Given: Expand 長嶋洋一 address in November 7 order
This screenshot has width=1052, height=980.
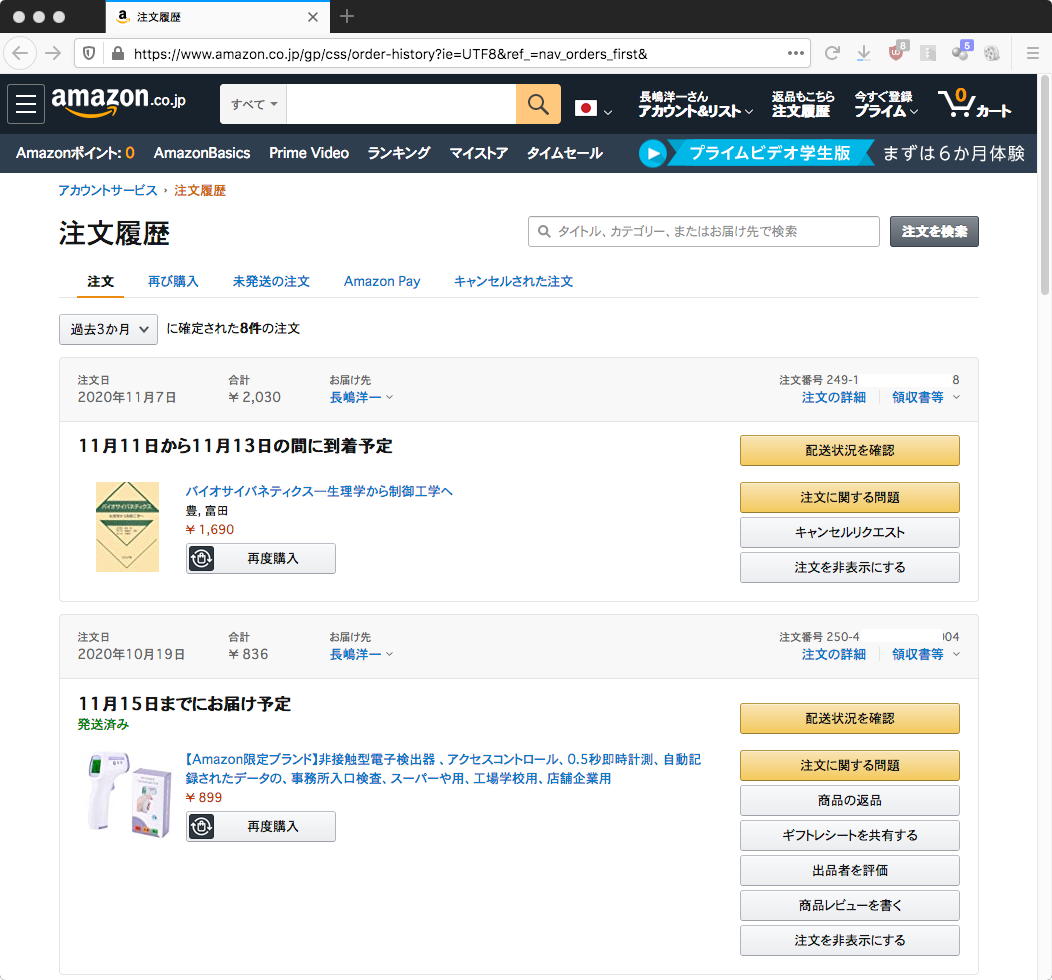Looking at the screenshot, I should pyautogui.click(x=361, y=397).
